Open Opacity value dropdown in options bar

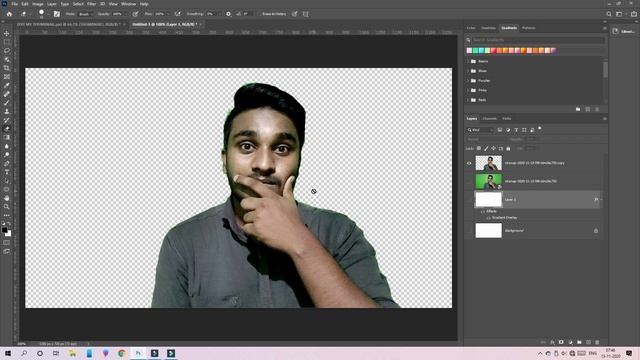point(126,14)
